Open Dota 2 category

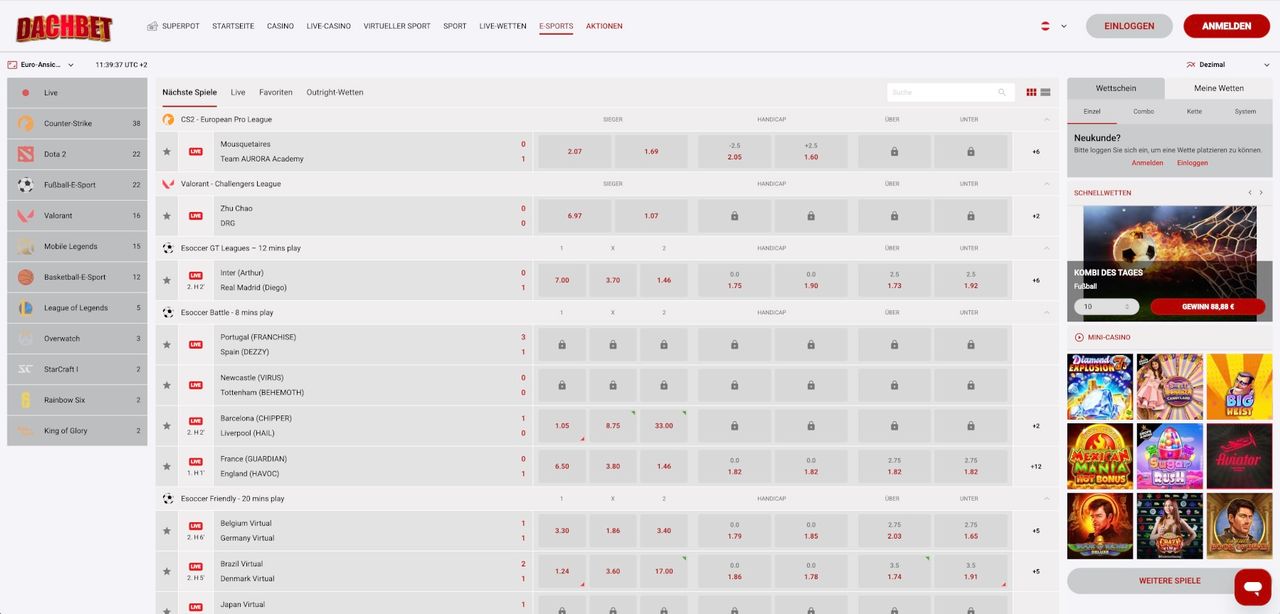(x=77, y=154)
